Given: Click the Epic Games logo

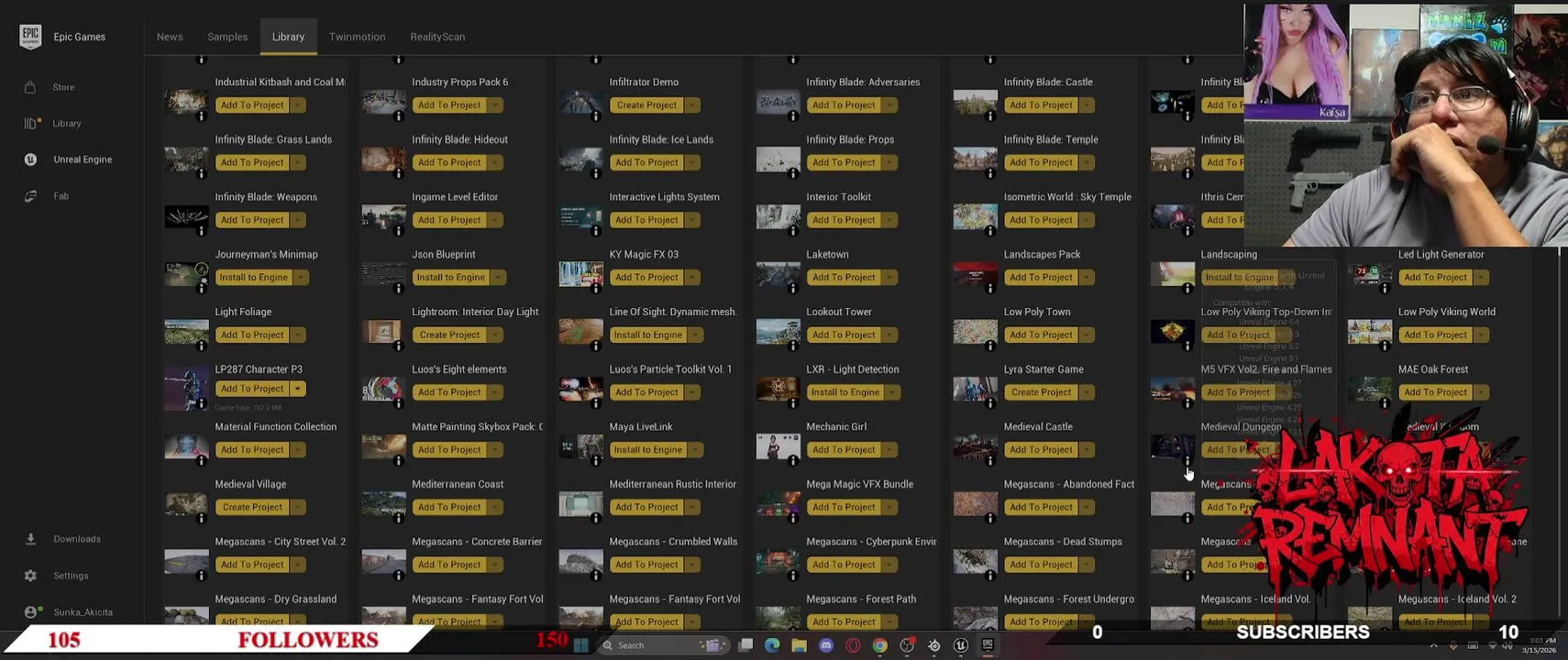Looking at the screenshot, I should [x=30, y=37].
